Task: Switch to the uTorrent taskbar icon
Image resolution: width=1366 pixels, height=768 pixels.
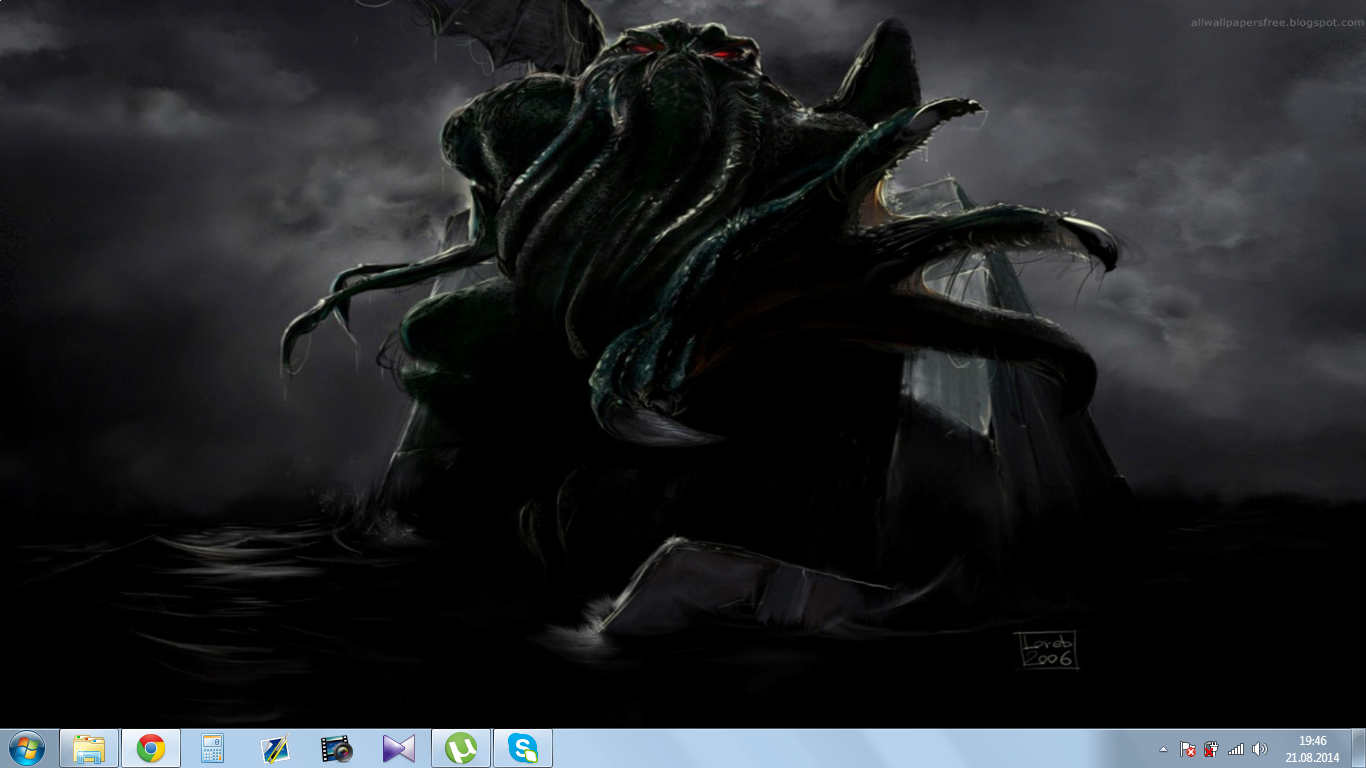Action: (x=461, y=748)
